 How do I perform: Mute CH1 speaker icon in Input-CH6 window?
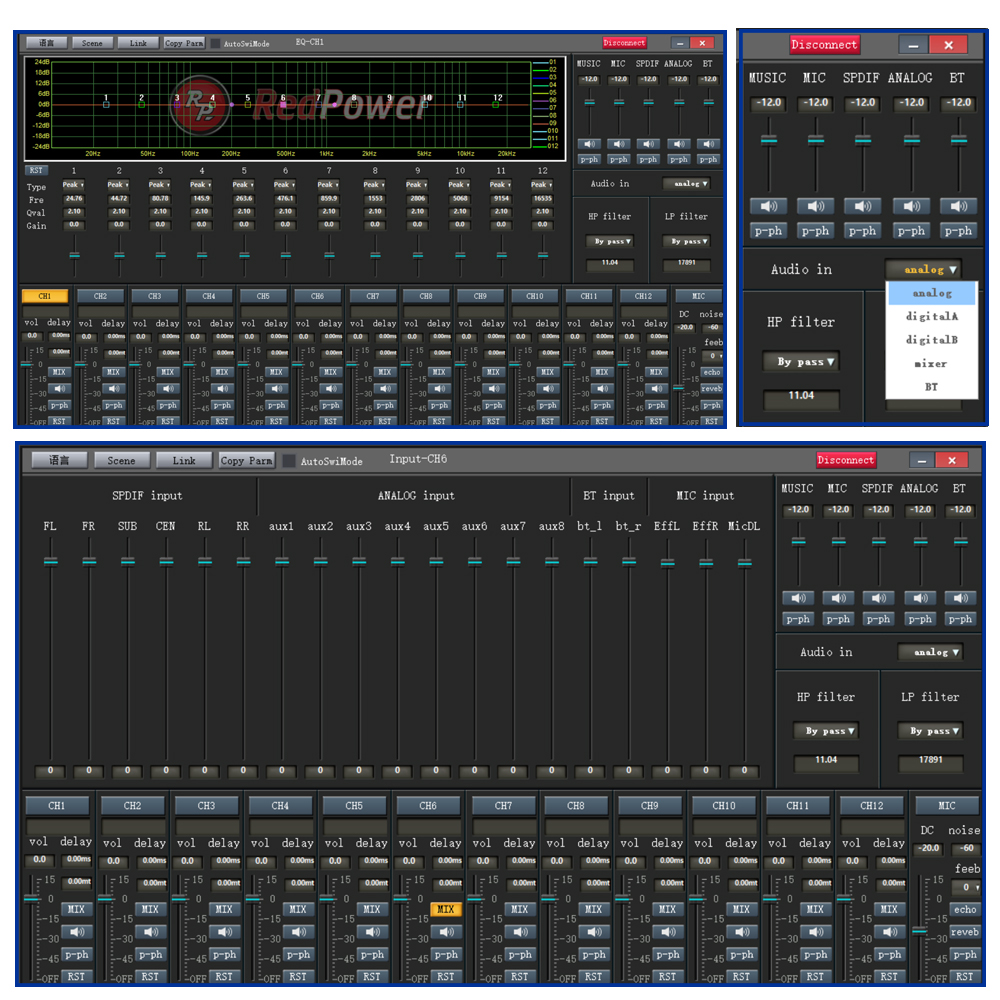point(77,932)
